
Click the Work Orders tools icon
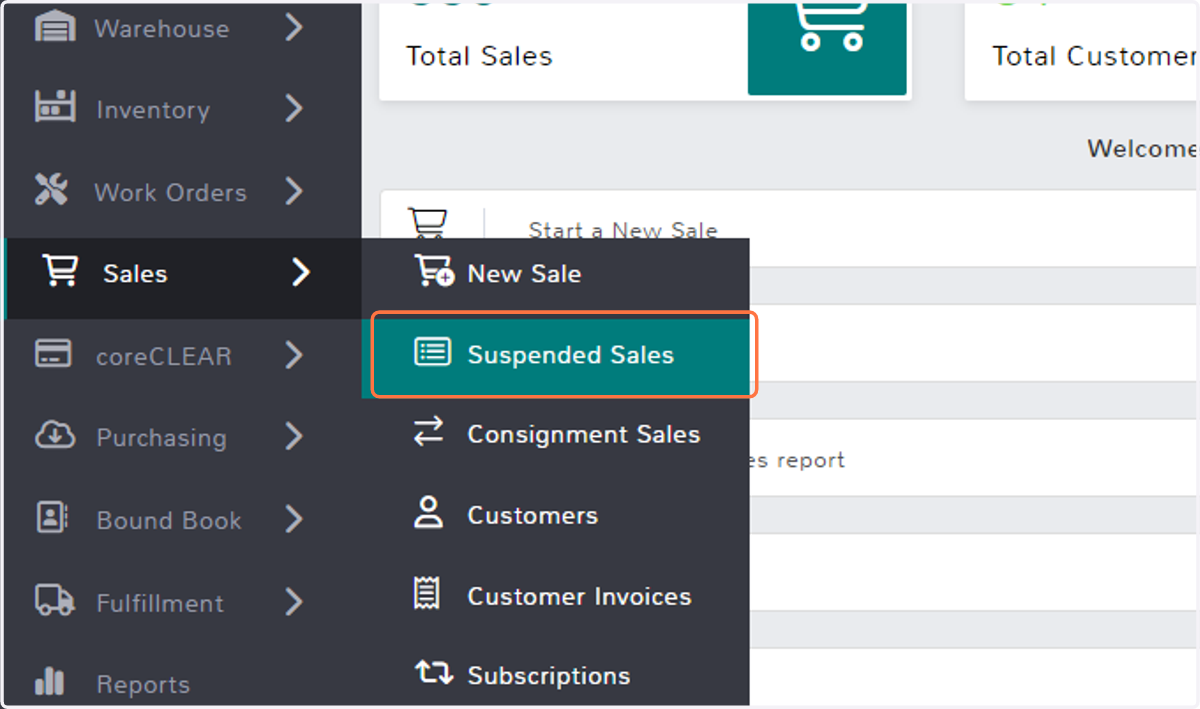pyautogui.click(x=52, y=190)
